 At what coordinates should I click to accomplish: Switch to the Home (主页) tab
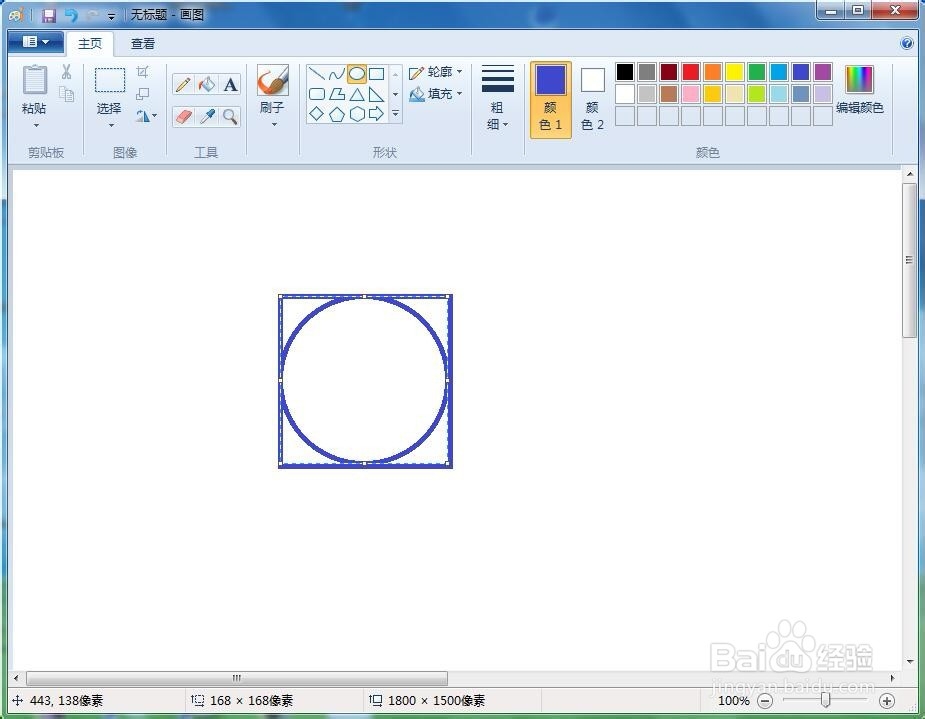(x=90, y=44)
